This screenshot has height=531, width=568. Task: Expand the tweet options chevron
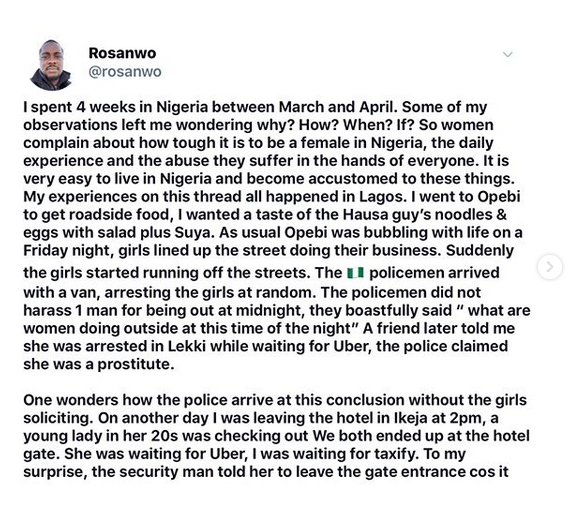click(x=508, y=55)
